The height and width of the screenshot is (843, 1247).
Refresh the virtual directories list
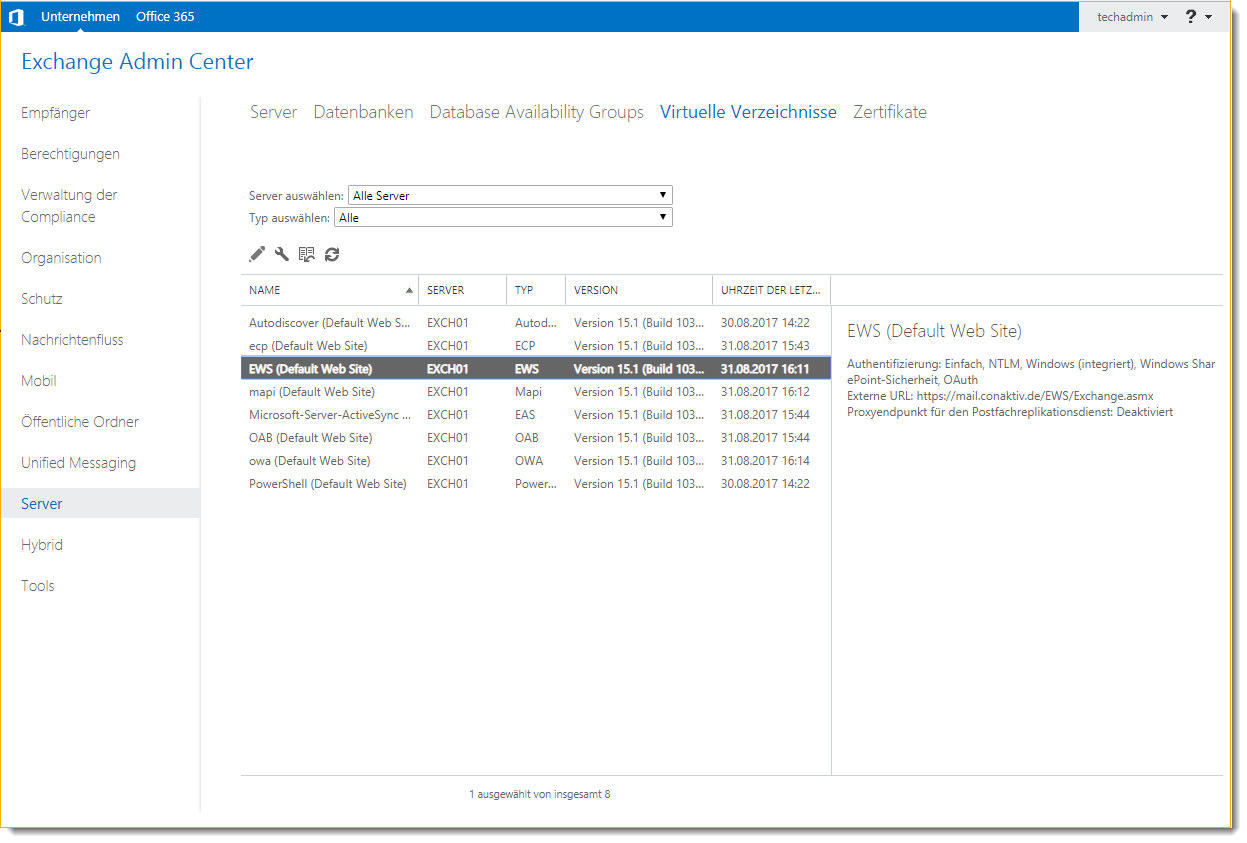point(332,254)
